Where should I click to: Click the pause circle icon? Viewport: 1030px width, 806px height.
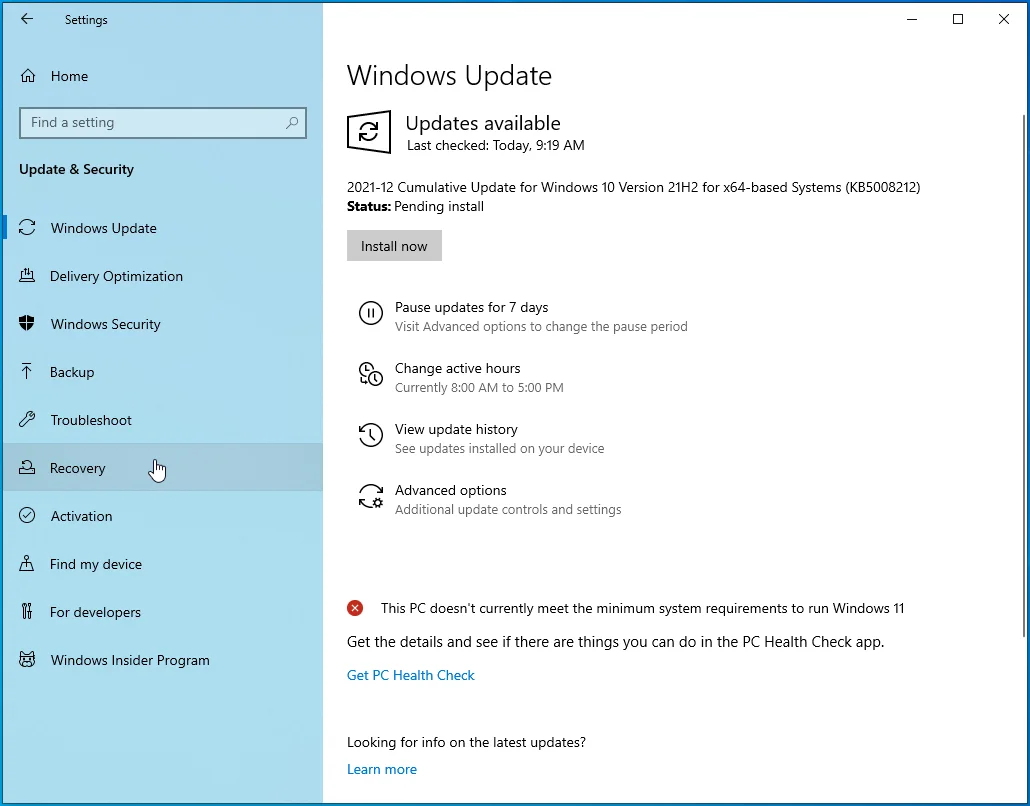click(x=370, y=313)
